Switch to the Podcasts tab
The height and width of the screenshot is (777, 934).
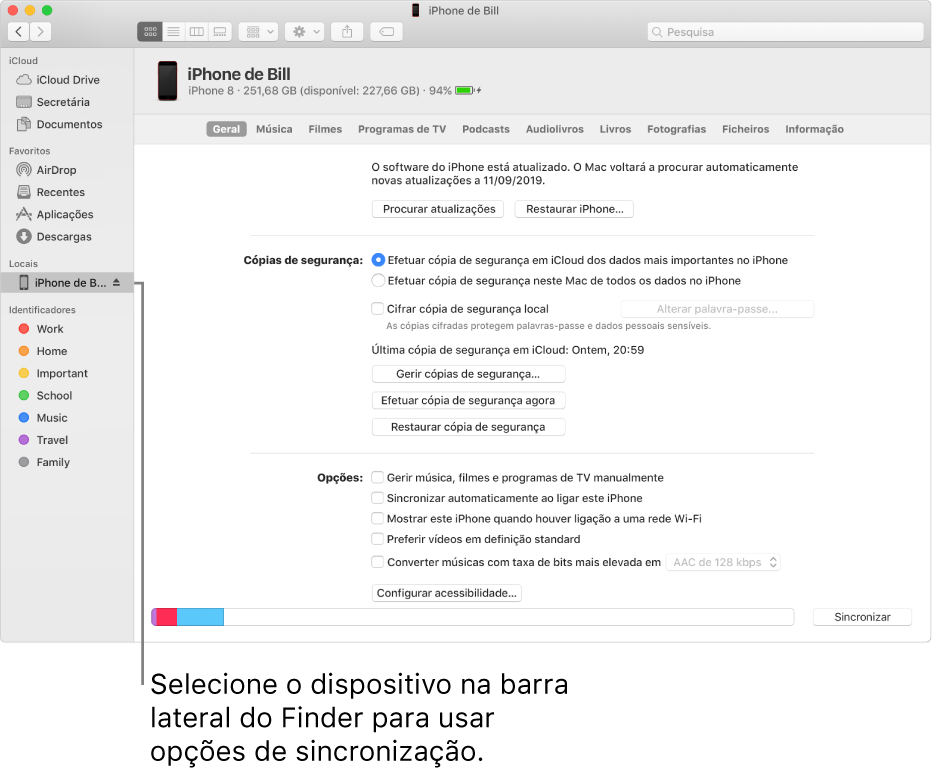coord(486,129)
